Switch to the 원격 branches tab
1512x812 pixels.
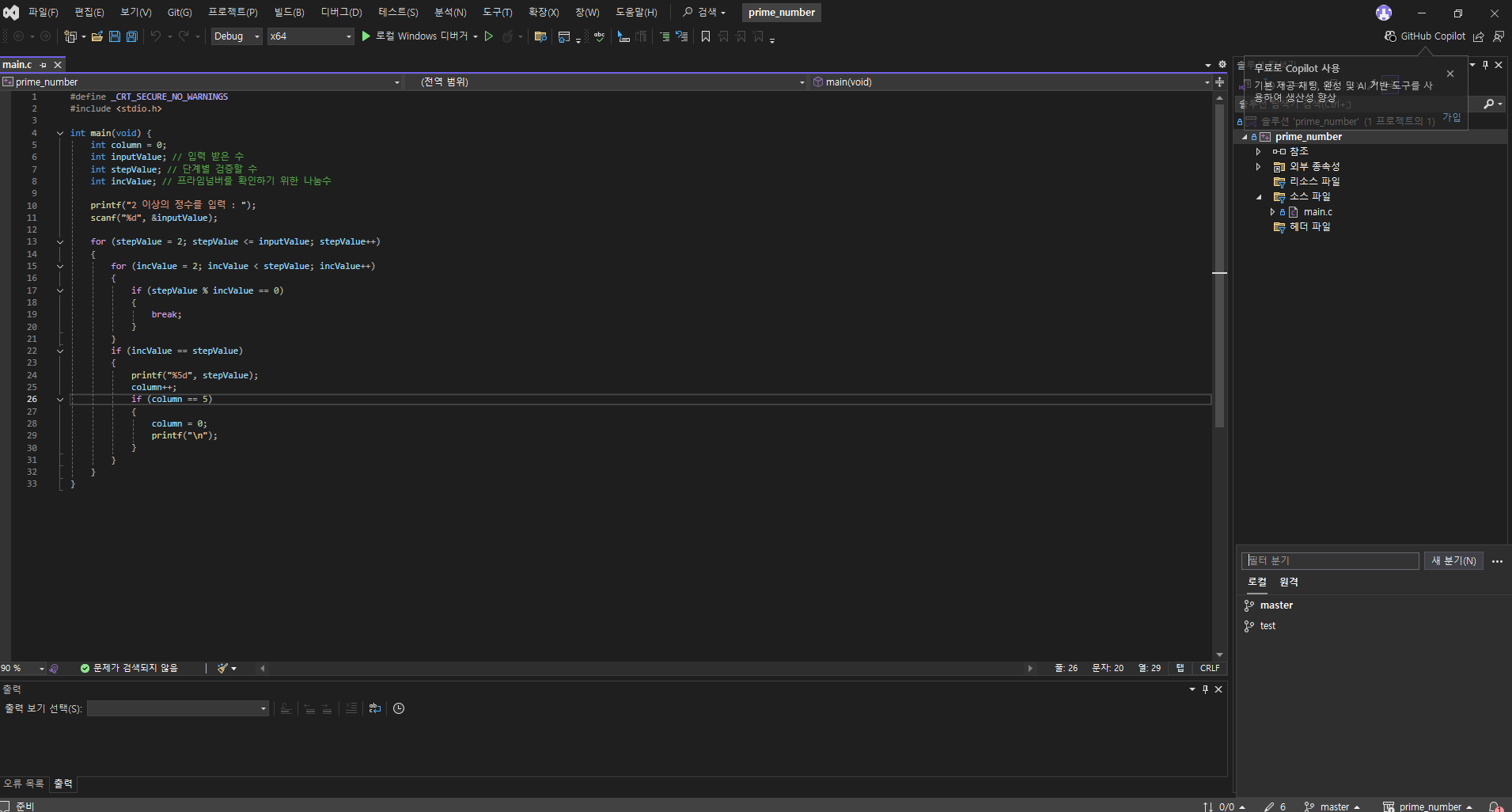coord(1289,582)
